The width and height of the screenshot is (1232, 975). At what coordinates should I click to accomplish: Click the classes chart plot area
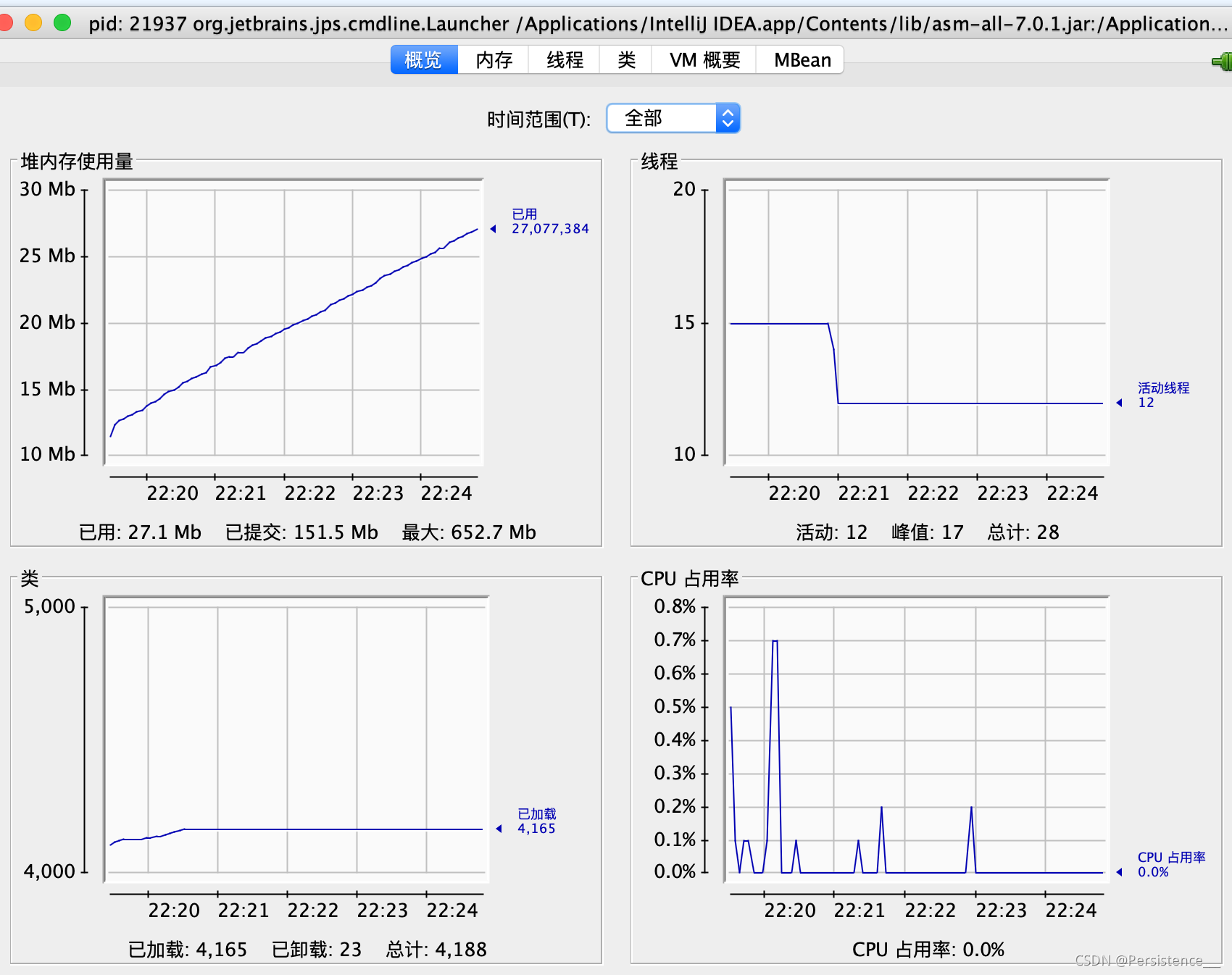coord(296,739)
